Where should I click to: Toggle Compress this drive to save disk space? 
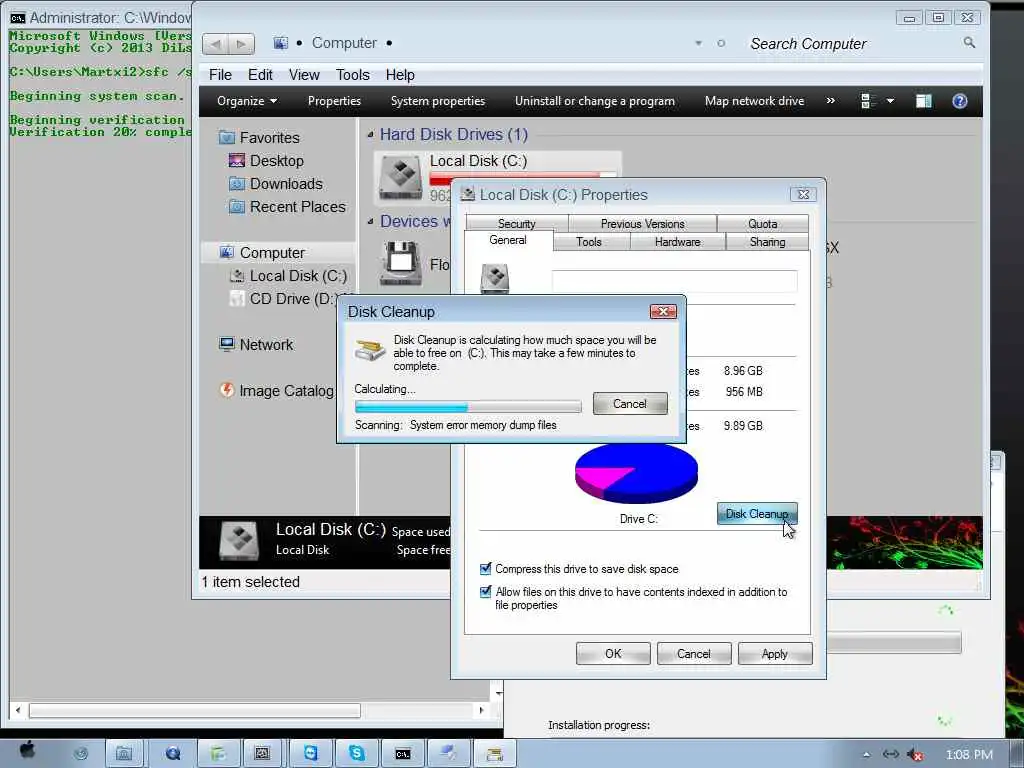point(485,569)
